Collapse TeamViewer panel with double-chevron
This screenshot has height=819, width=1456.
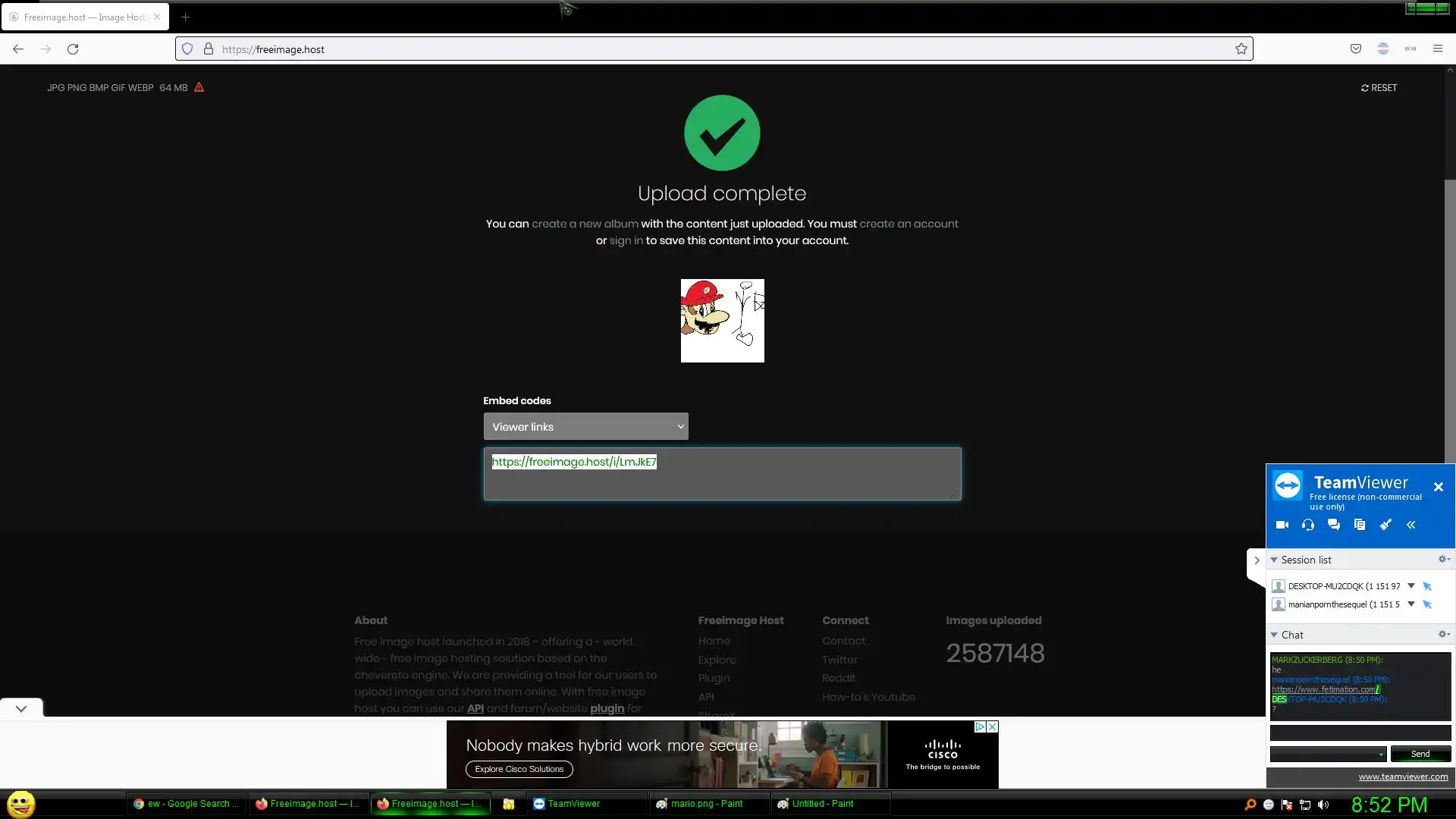click(x=1411, y=525)
